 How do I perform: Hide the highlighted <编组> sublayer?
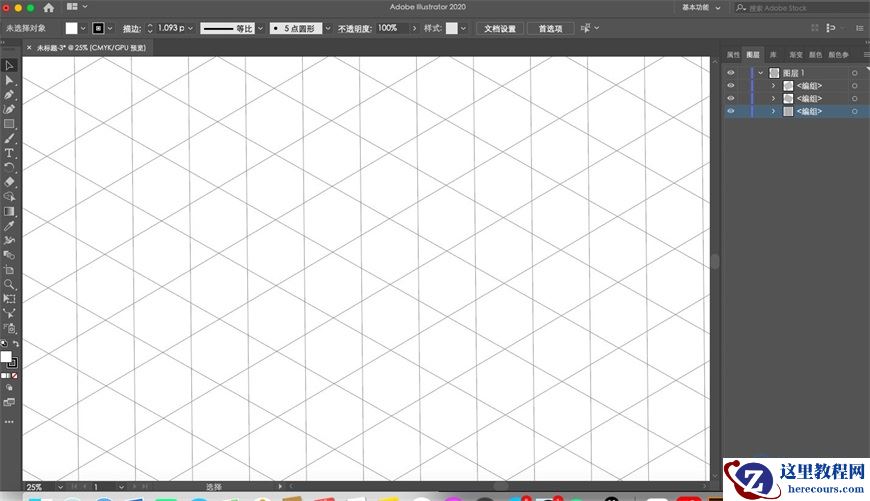tap(731, 111)
